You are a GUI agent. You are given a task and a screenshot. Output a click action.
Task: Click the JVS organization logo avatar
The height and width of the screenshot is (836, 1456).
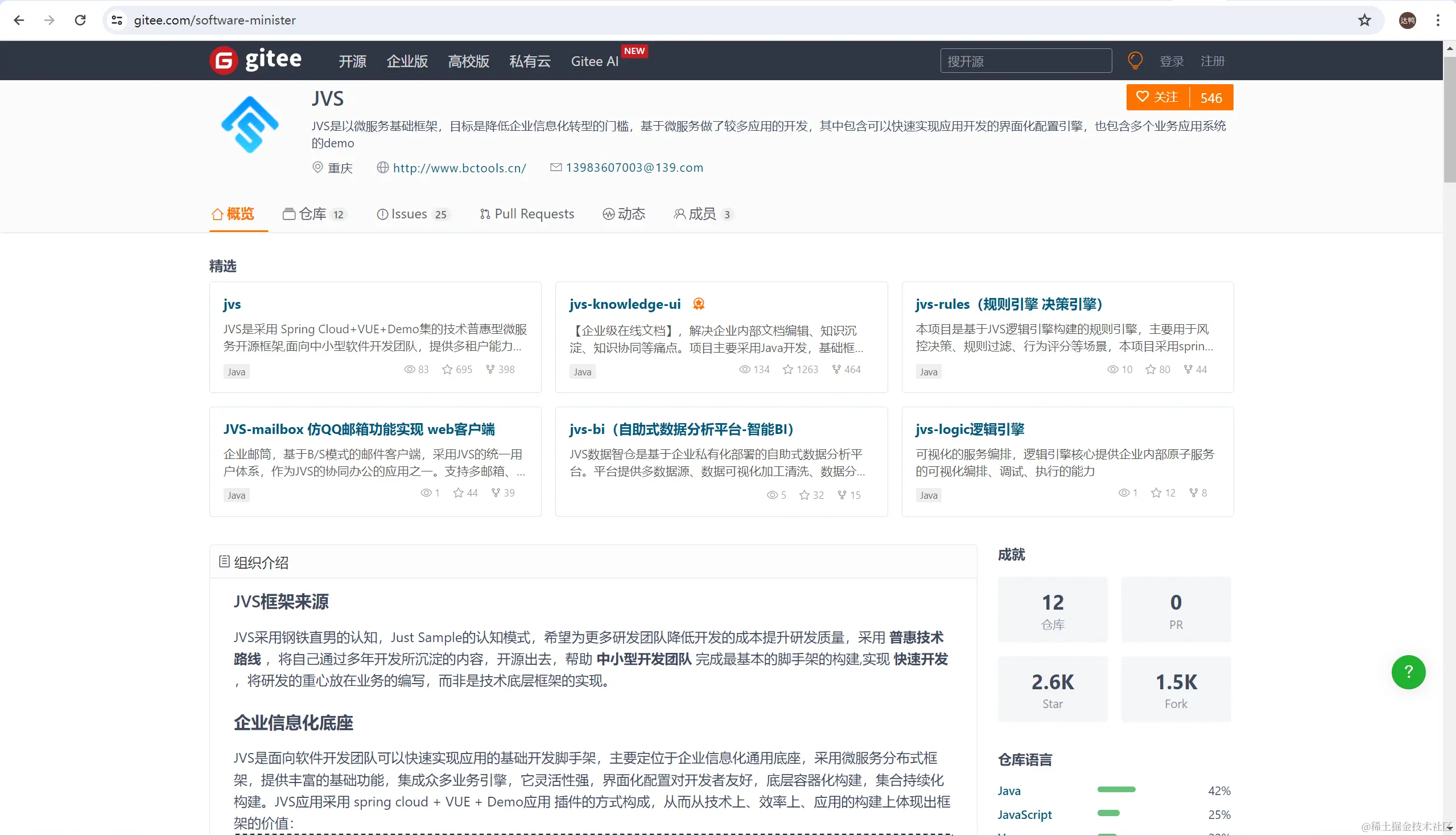click(x=249, y=125)
